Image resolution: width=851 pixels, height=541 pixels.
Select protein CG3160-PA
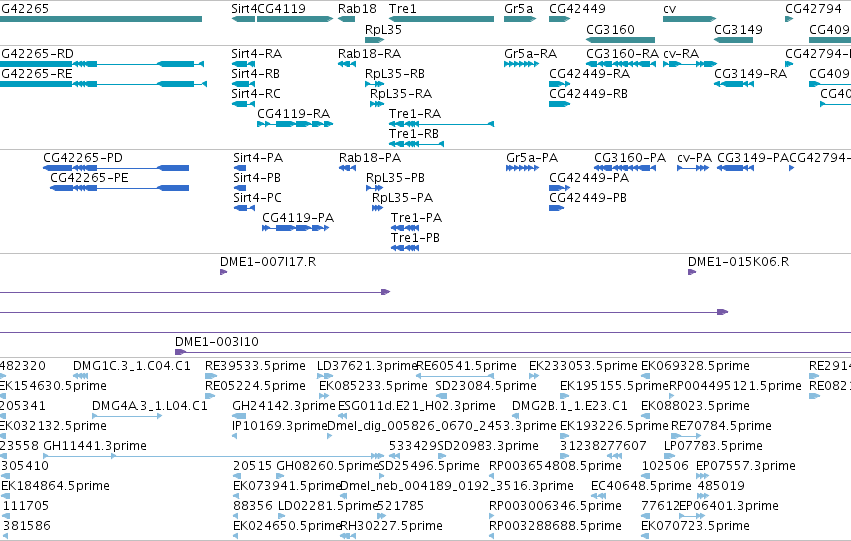pyautogui.click(x=625, y=168)
